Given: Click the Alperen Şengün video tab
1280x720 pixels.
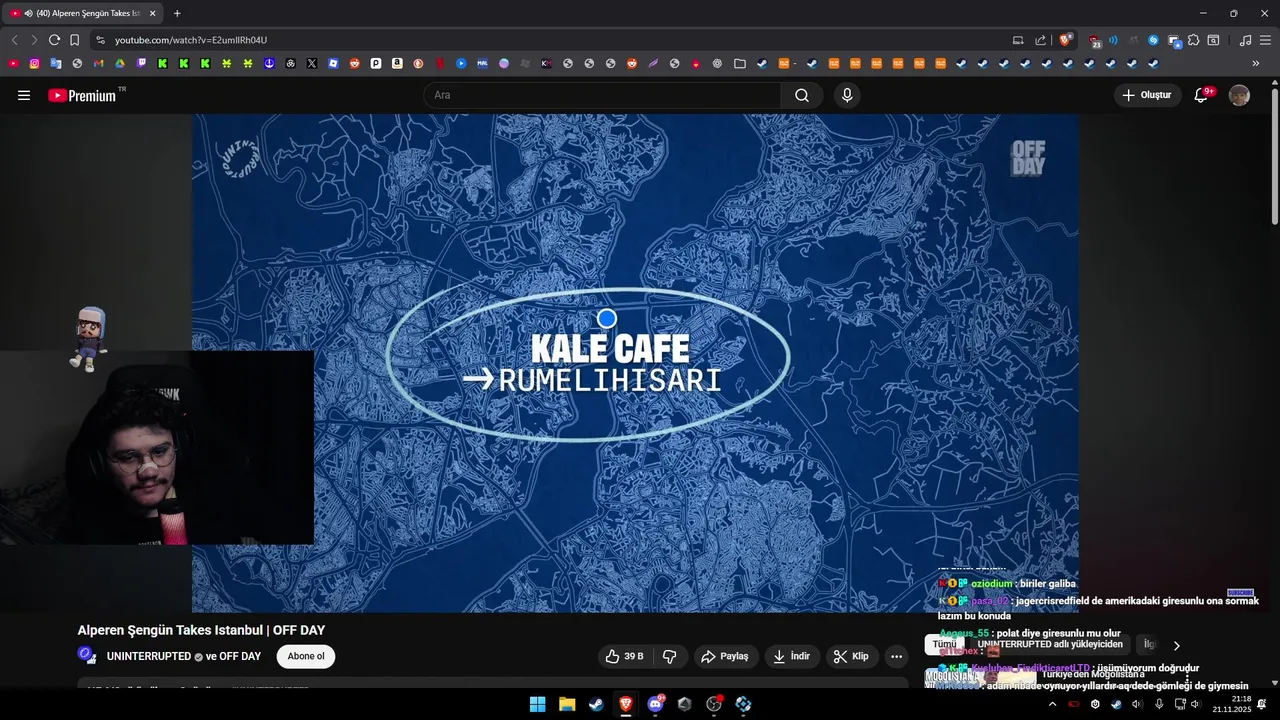Looking at the screenshot, I should 83,13.
